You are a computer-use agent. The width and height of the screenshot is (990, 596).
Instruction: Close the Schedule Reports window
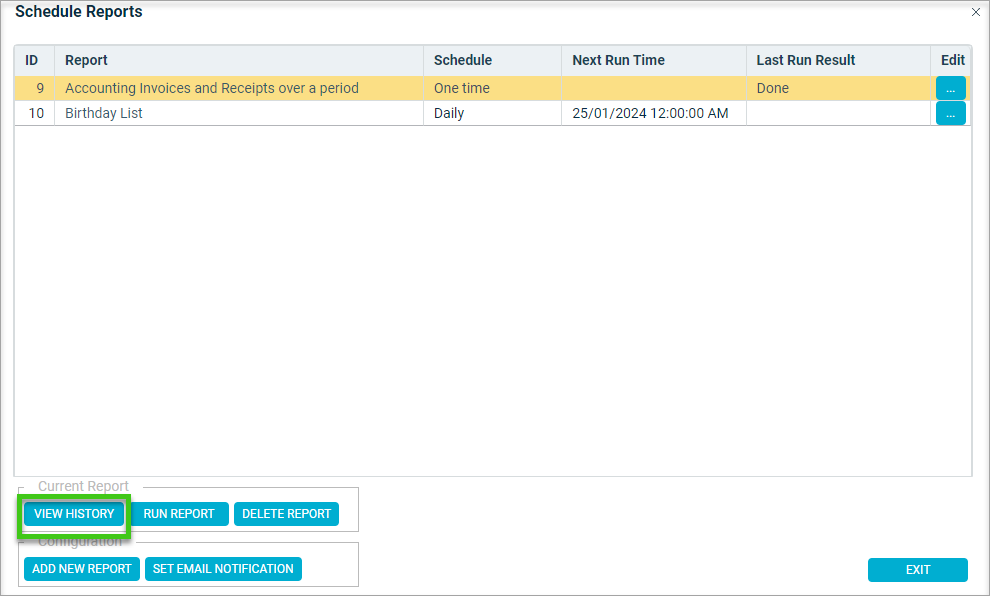tap(975, 12)
